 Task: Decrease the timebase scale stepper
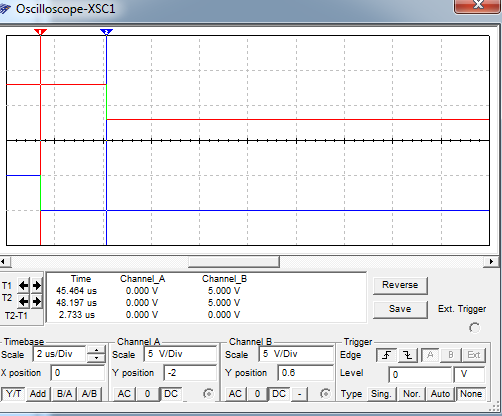(96, 358)
